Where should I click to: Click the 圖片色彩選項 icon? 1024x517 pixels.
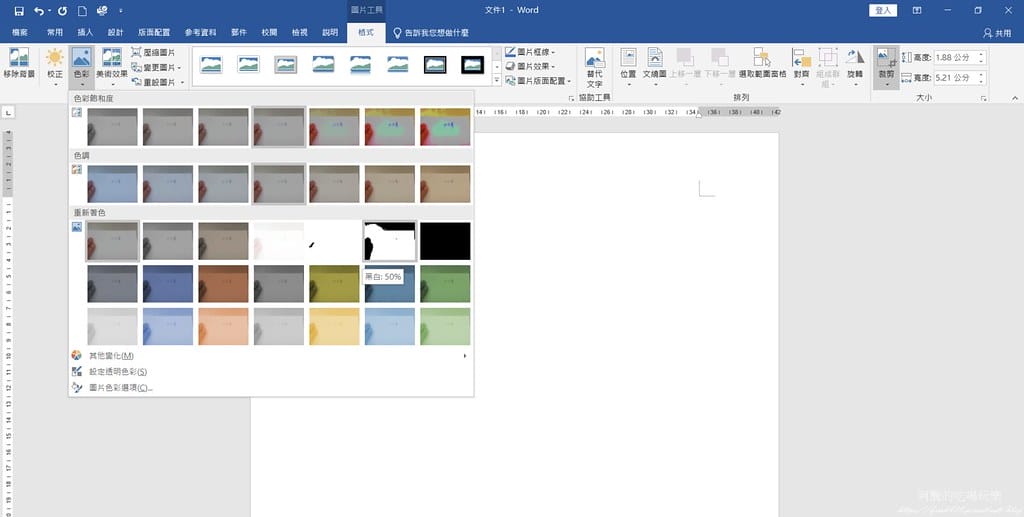tap(76, 387)
